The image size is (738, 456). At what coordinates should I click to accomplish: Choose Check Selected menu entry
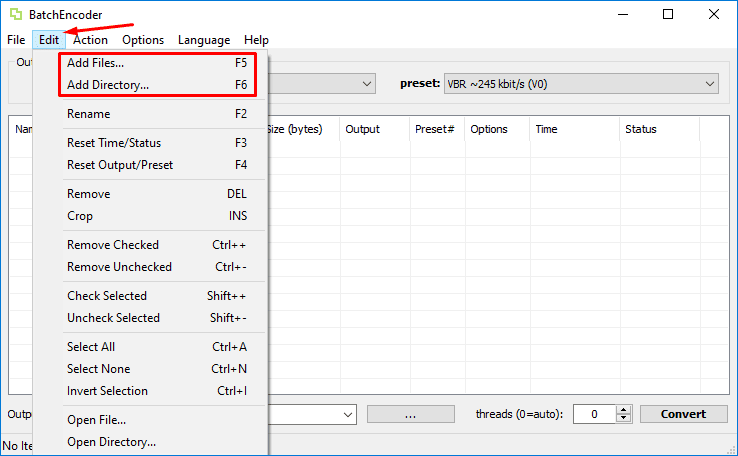point(157,296)
